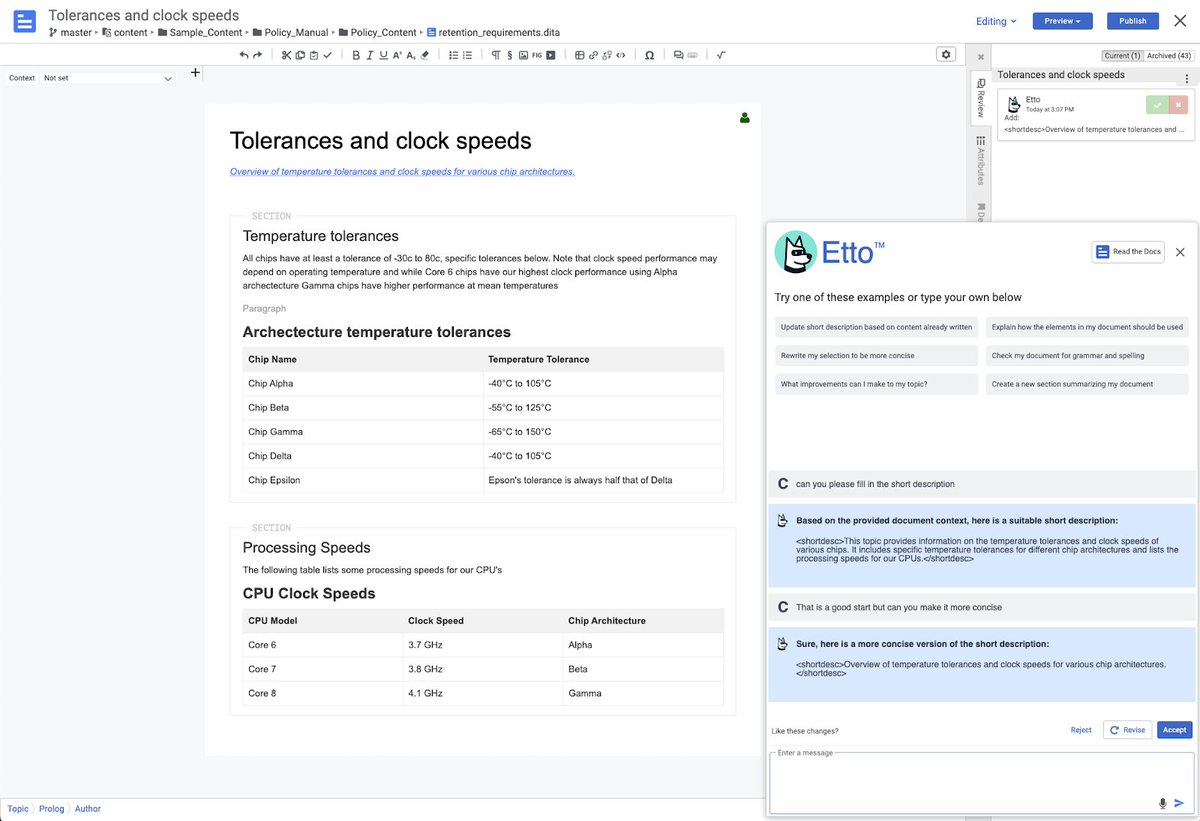Switch to Current (1) review tab
Screen dimensions: 1200x821
(1122, 56)
